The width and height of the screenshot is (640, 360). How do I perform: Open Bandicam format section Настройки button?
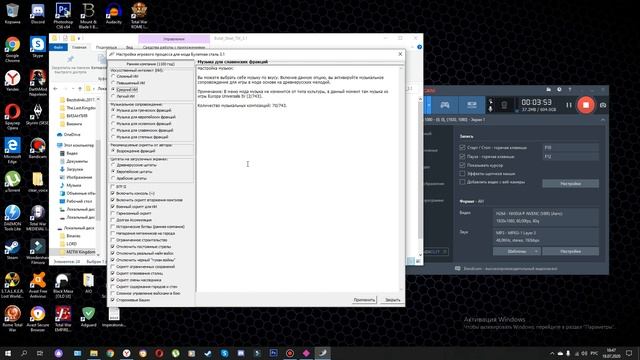[x=570, y=251]
